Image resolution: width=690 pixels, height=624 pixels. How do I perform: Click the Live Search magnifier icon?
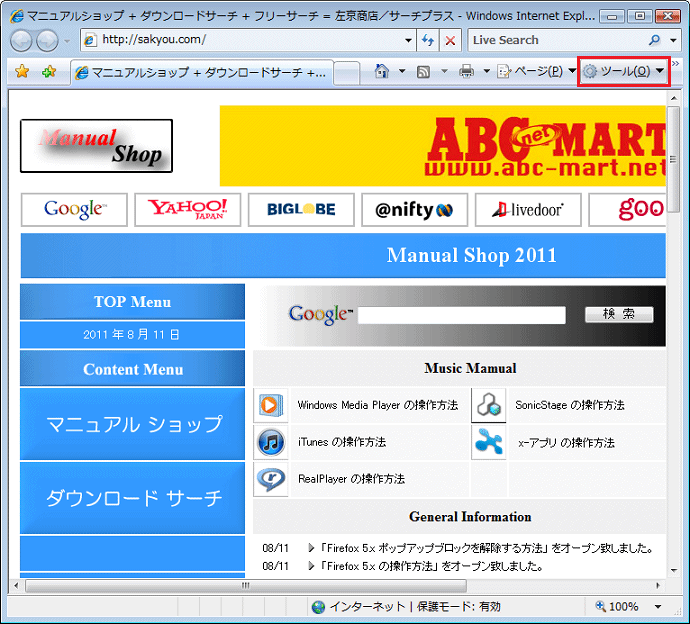(x=654, y=40)
